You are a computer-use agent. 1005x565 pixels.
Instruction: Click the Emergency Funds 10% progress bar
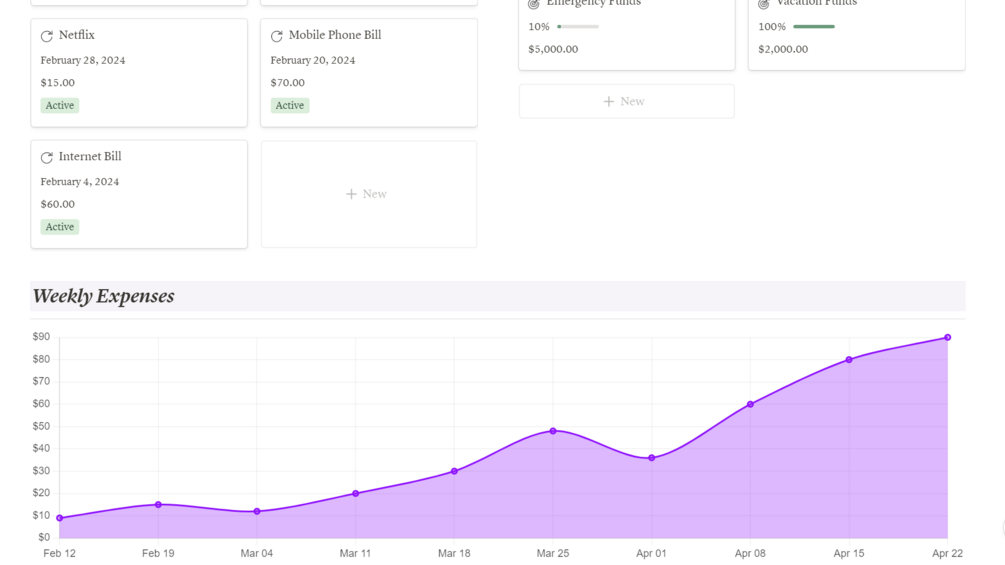[x=577, y=27]
